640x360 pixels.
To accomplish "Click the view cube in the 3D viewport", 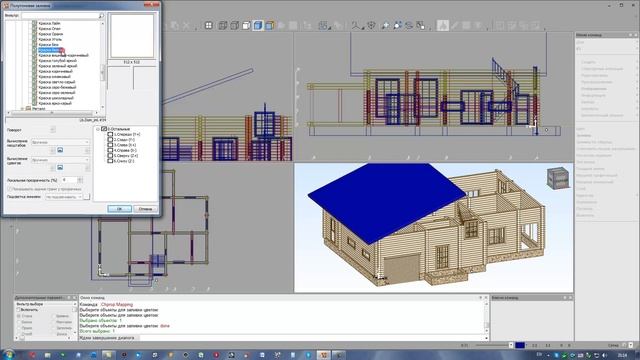I will click(x=558, y=178).
